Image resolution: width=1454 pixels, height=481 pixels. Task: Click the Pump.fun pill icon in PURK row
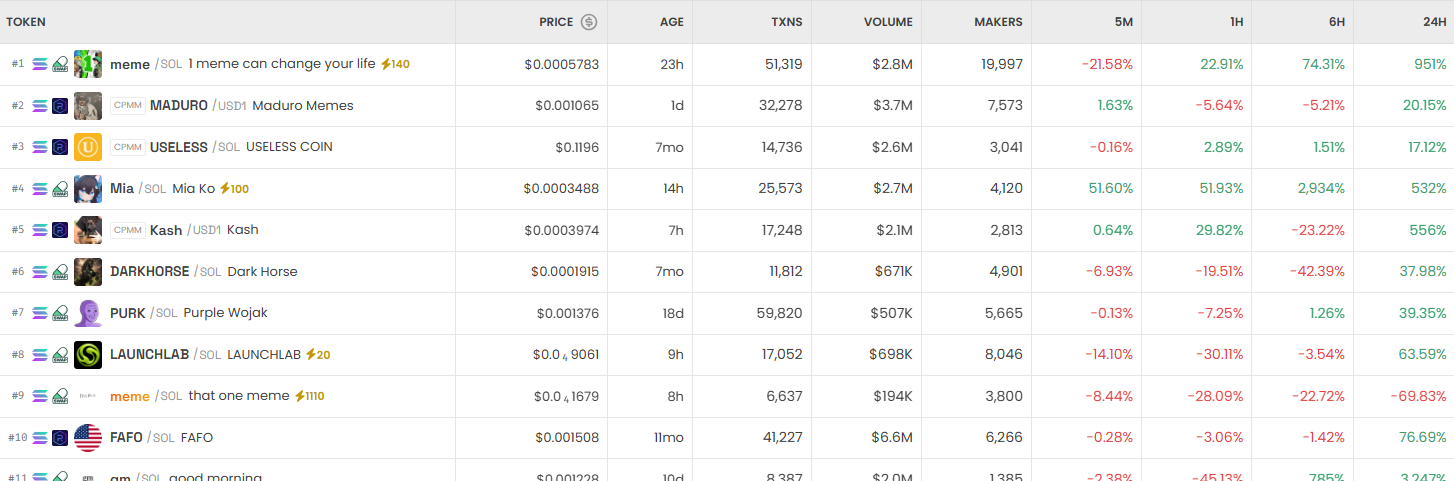60,313
